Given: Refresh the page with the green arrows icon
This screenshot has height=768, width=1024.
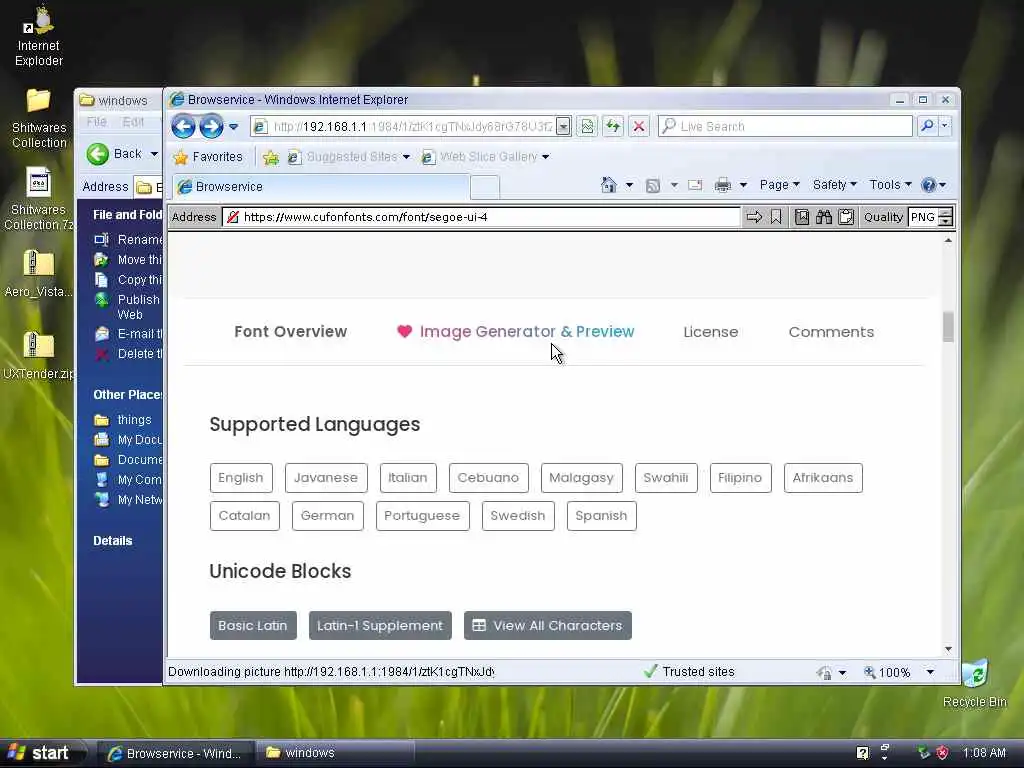Looking at the screenshot, I should click(x=613, y=126).
